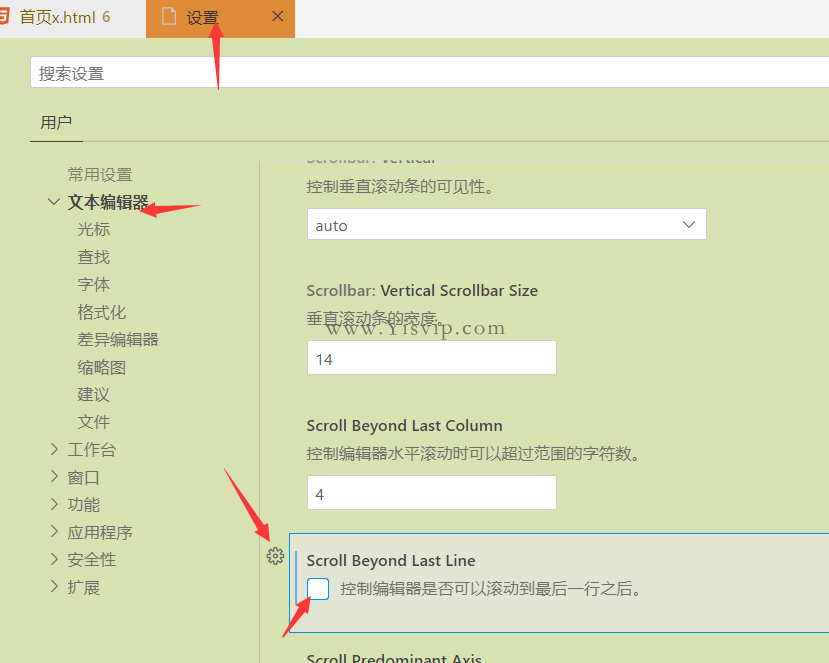Close the 设置 tab
829x663 pixels.
pyautogui.click(x=278, y=16)
